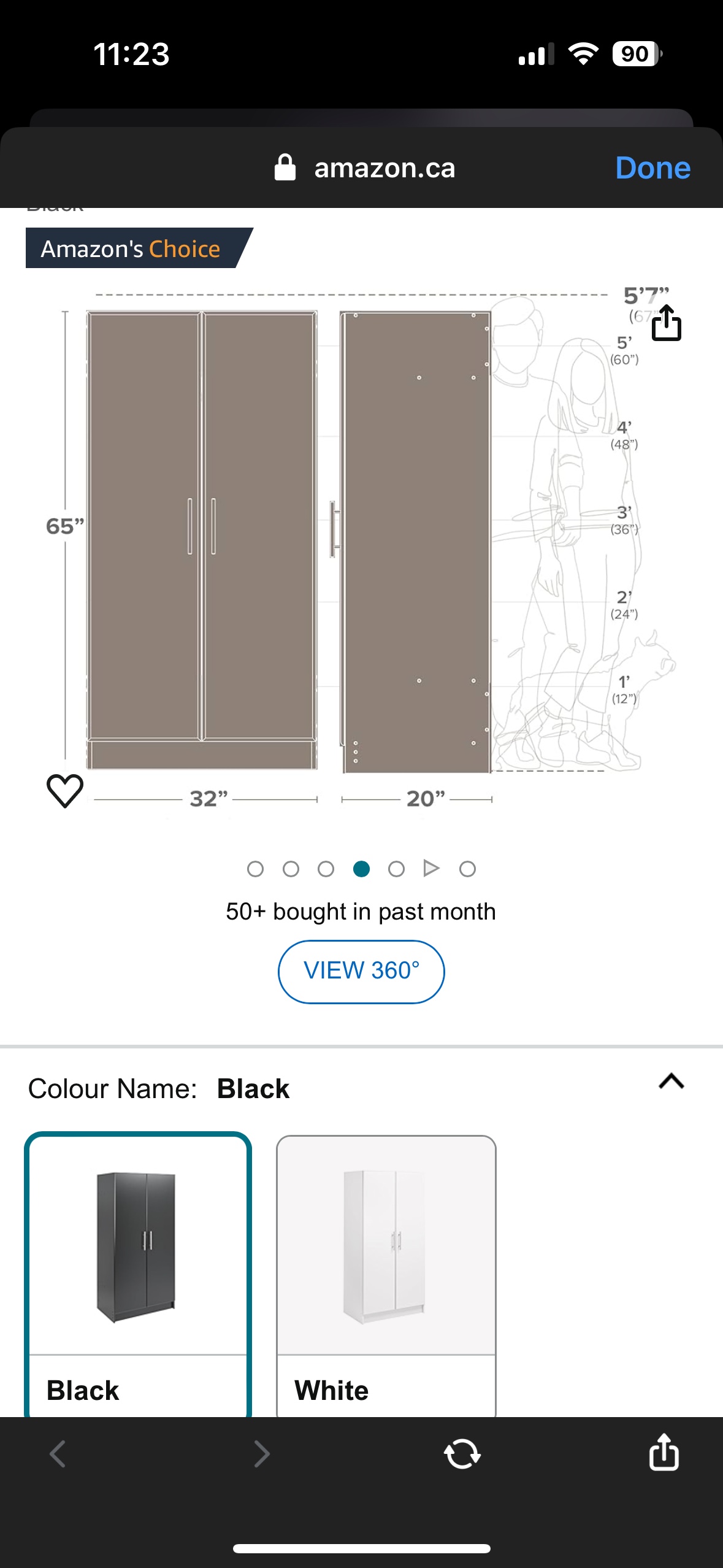Toggle the wishlist heart icon
Viewport: 723px width, 1568px height.
65,791
